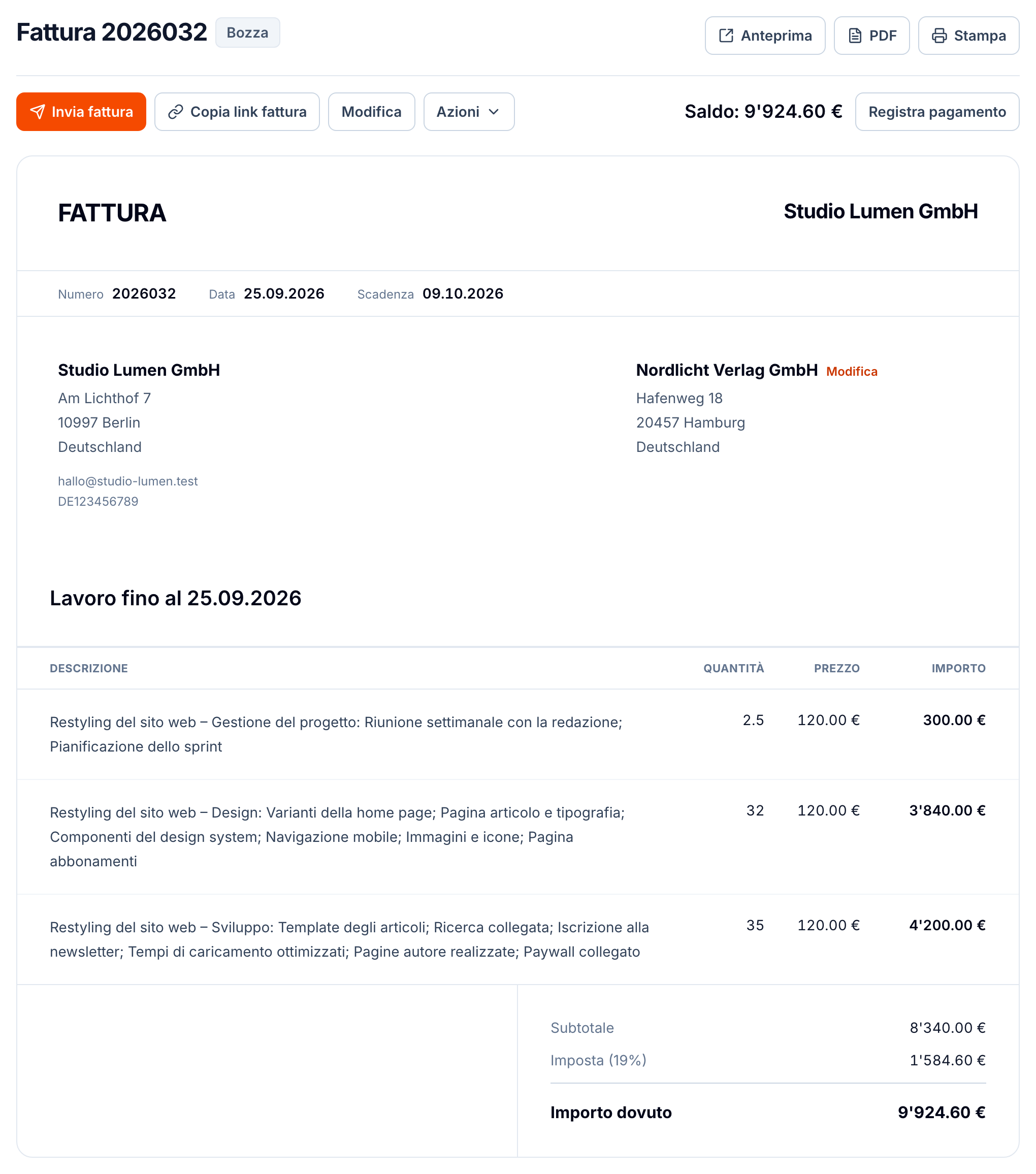This screenshot has height=1174, width=1036.
Task: Print the invoice with Stampa
Action: [x=968, y=36]
